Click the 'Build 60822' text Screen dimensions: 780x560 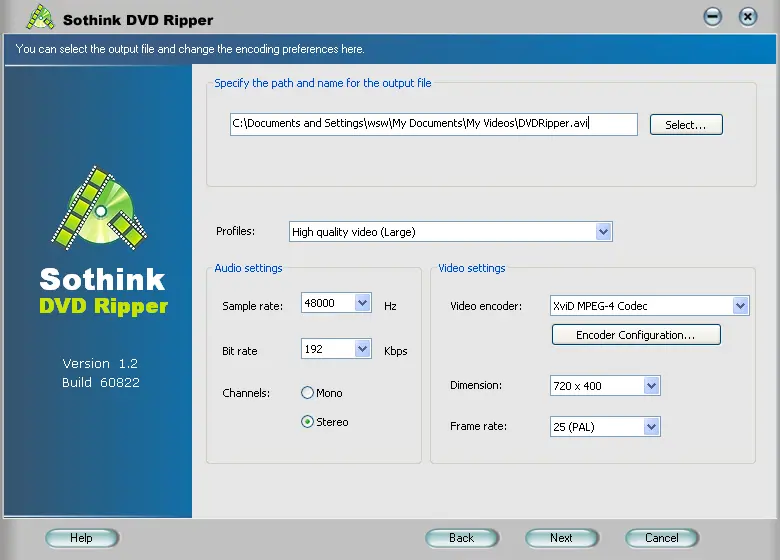click(x=100, y=382)
